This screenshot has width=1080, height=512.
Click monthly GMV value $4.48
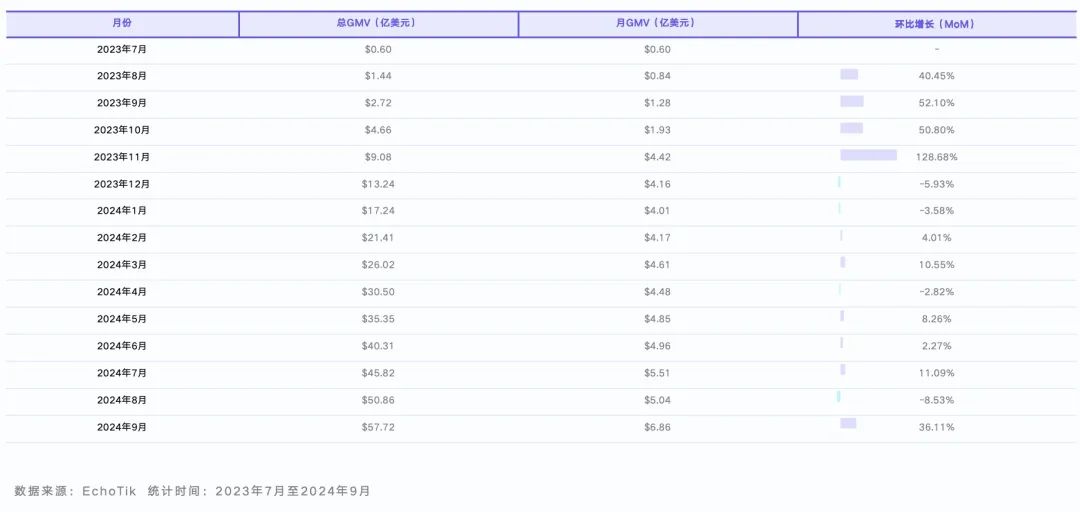click(x=657, y=292)
